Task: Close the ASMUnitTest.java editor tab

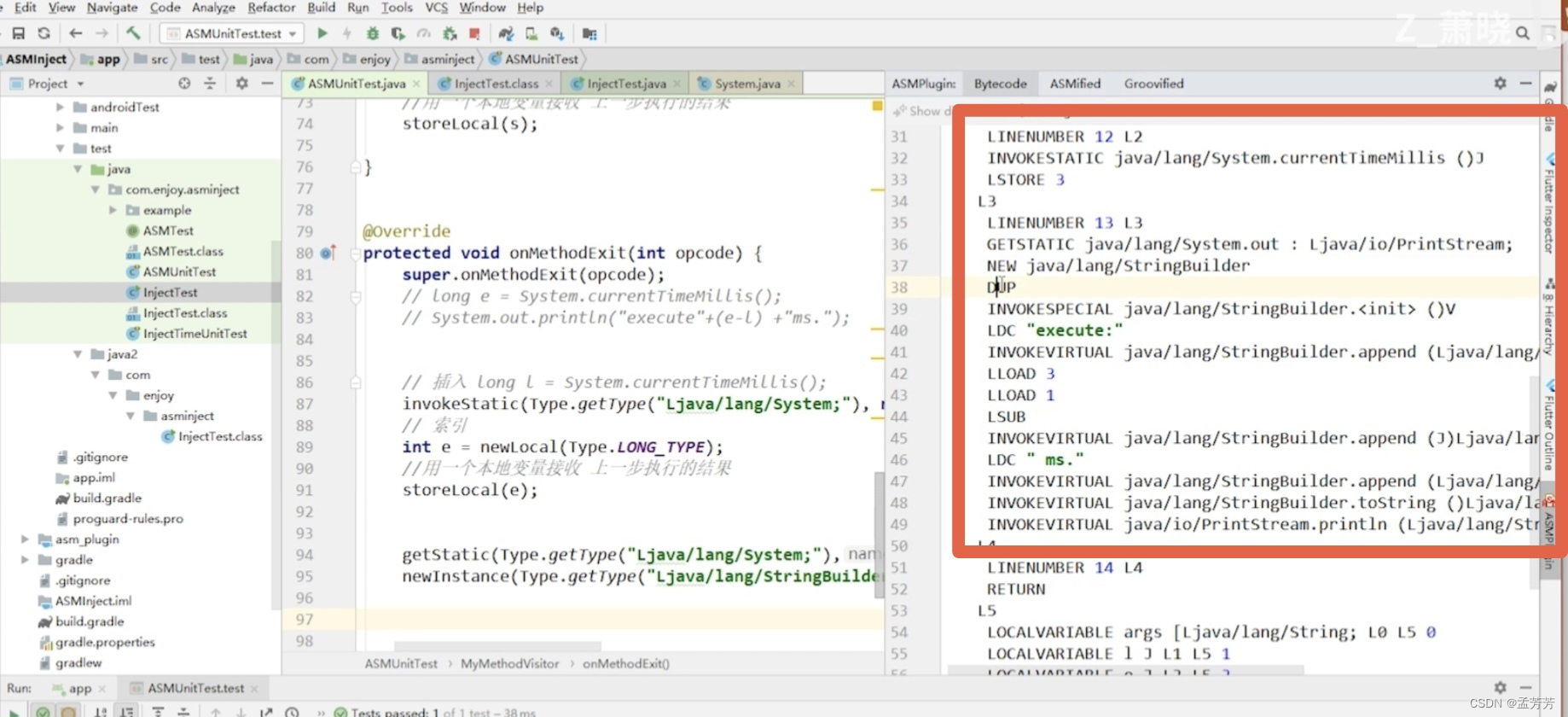Action: [416, 84]
